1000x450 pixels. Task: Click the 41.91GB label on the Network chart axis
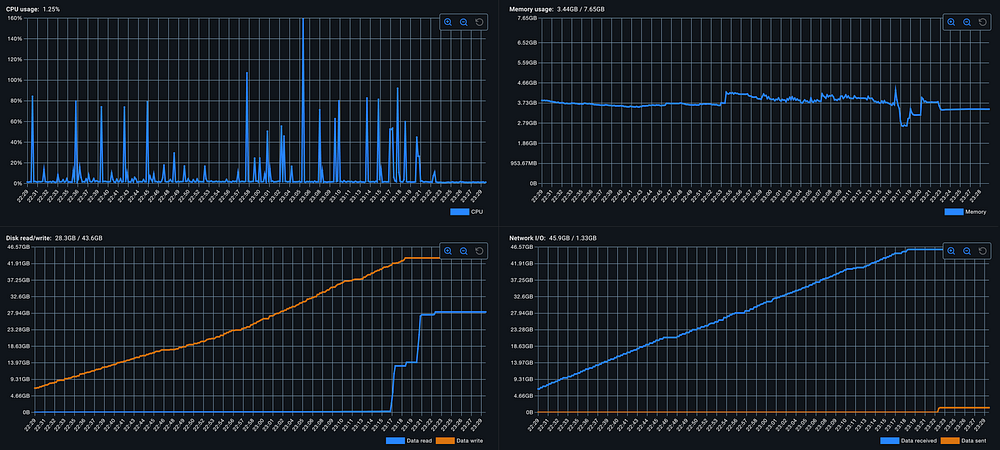(520, 263)
